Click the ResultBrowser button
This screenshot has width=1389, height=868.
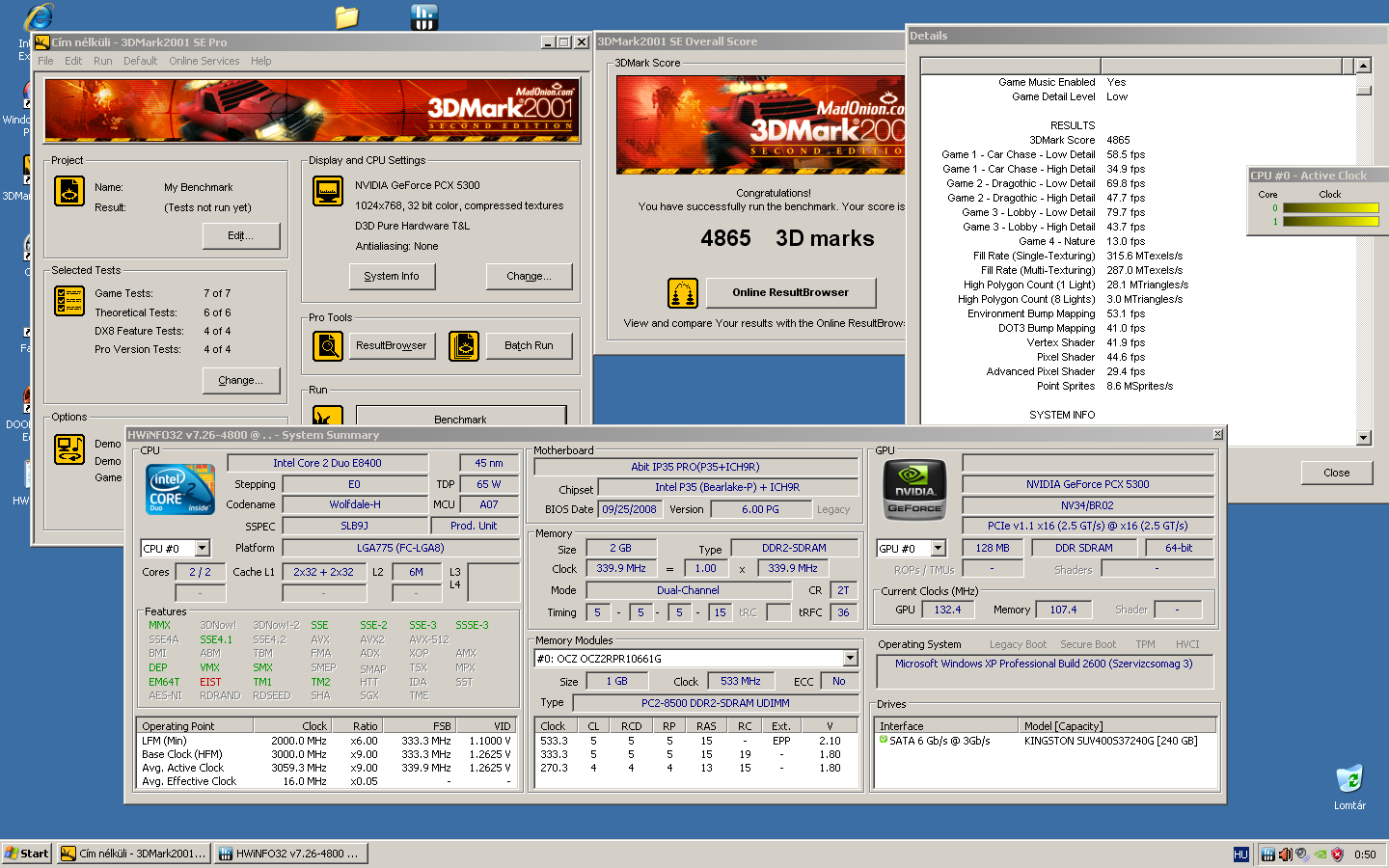(x=392, y=345)
